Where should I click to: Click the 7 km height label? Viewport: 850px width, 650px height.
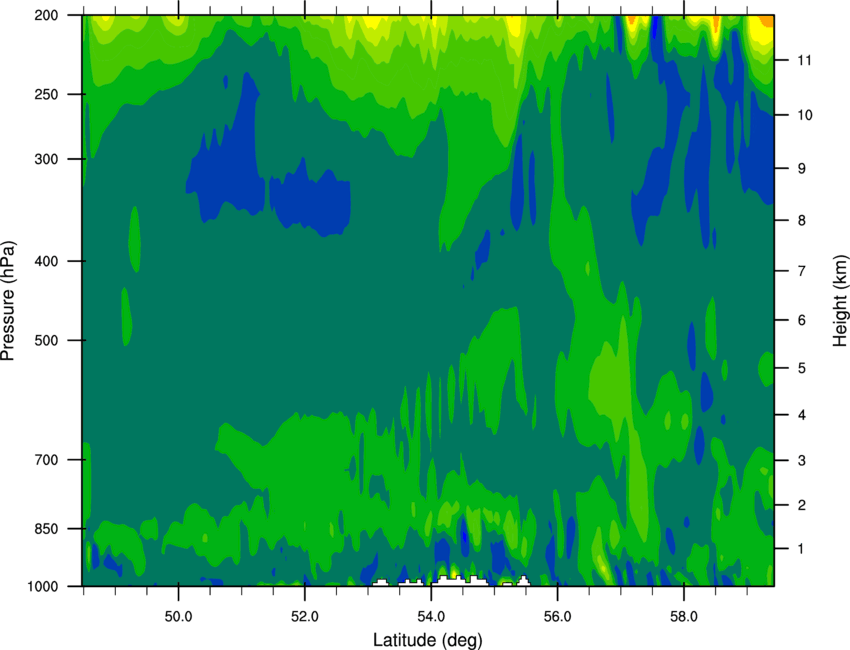coord(801,271)
